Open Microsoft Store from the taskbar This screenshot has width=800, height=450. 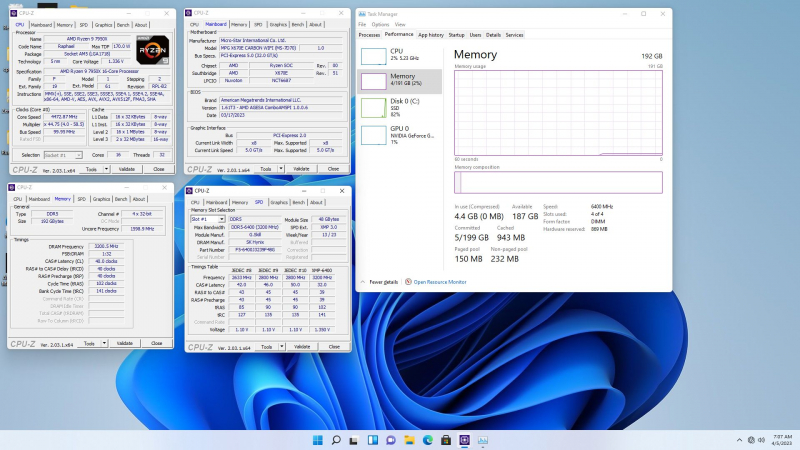pos(445,440)
